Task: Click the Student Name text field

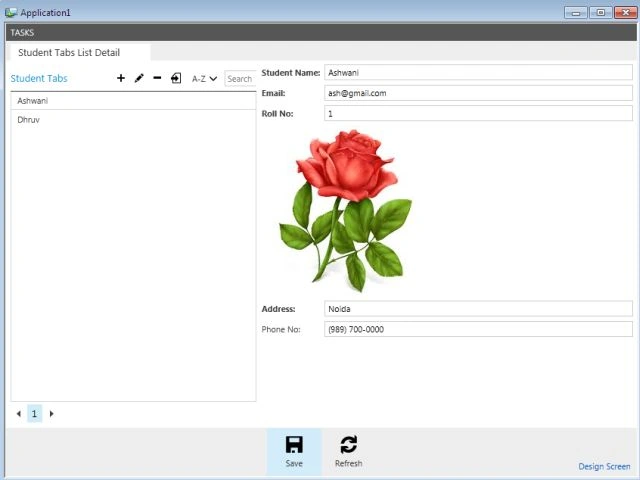Action: [478, 73]
